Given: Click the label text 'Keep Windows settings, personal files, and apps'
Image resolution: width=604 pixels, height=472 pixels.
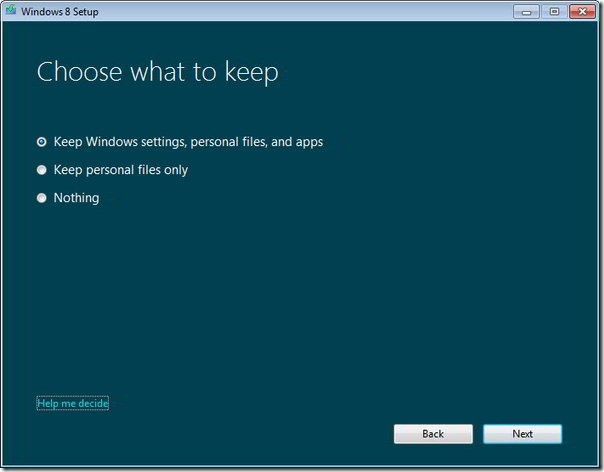Looking at the screenshot, I should pyautogui.click(x=188, y=142).
